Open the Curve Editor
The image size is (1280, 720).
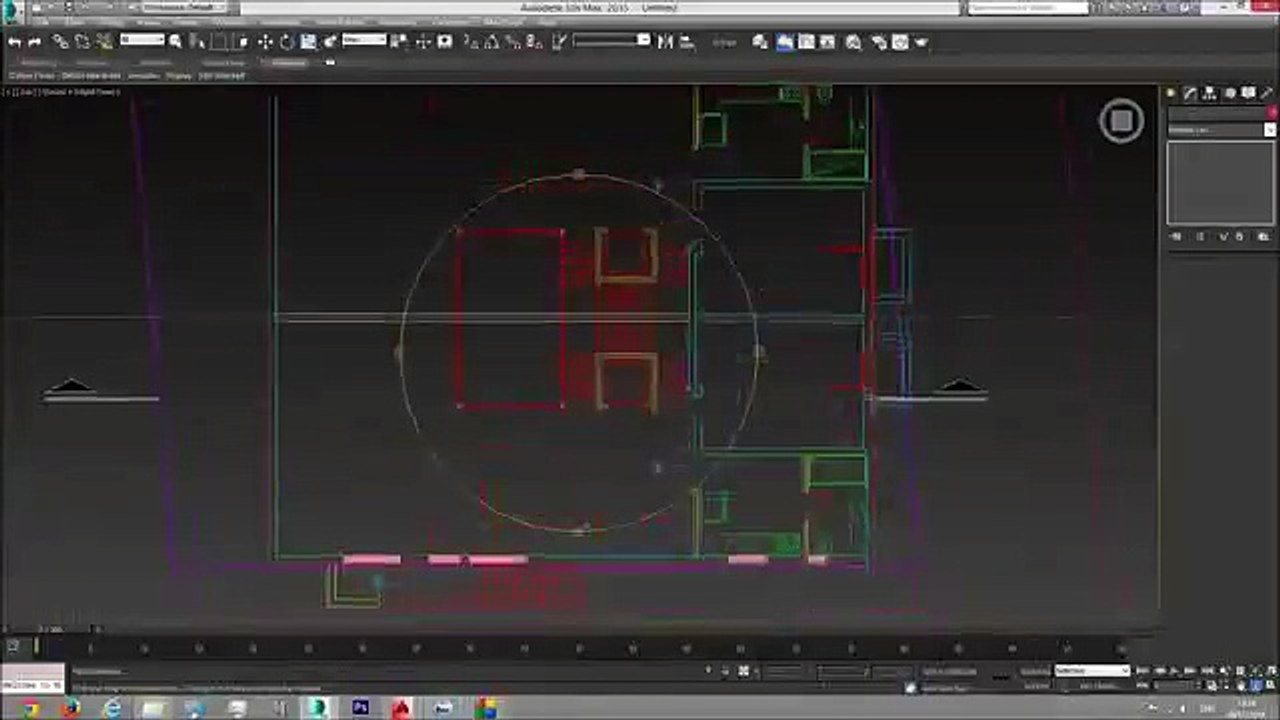(806, 42)
